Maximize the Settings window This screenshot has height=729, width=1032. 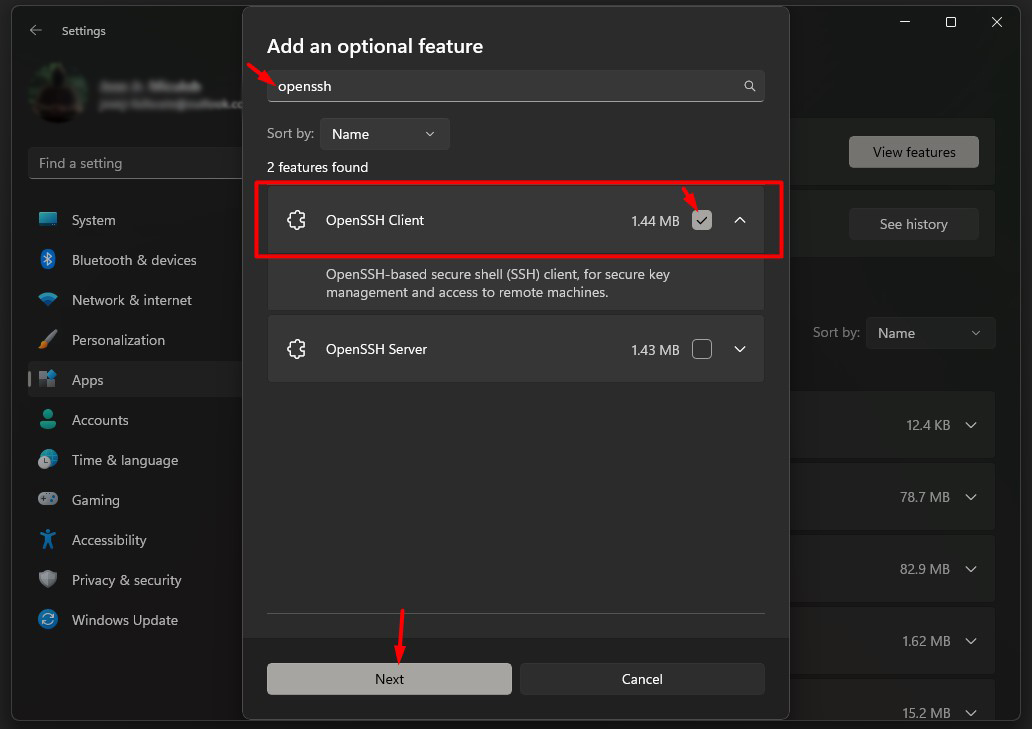pos(950,22)
